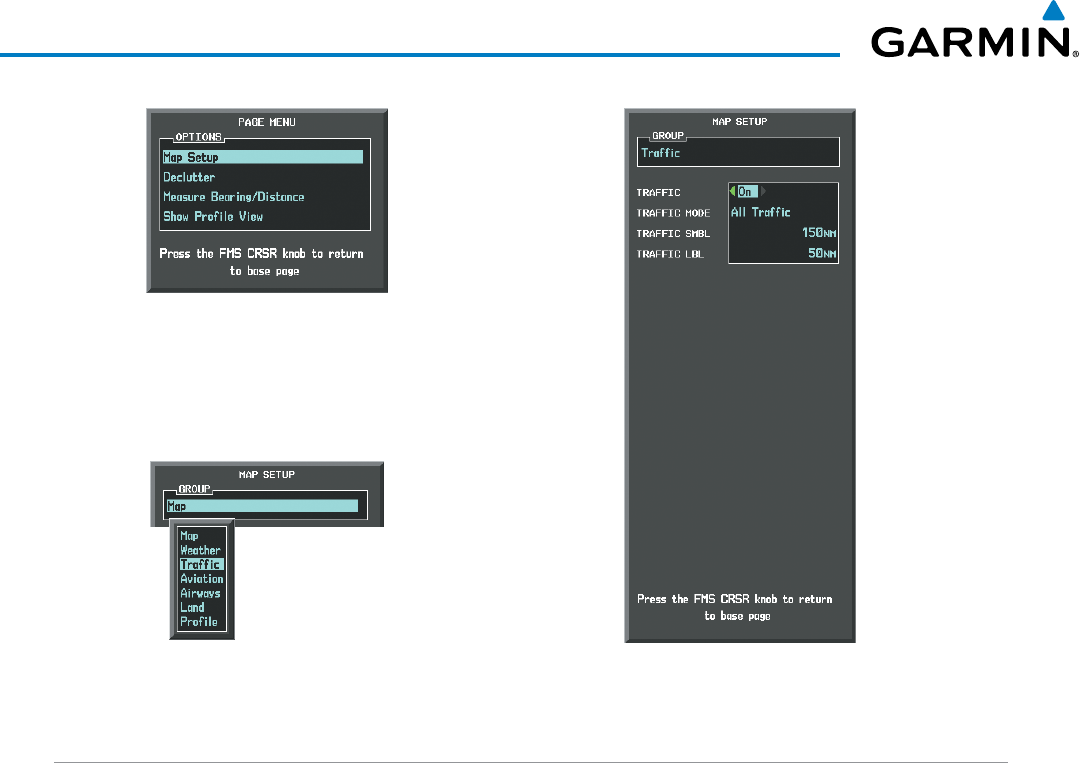This screenshot has height=763, width=1080.
Task: Click the right arrow beside On
Action: 763,191
